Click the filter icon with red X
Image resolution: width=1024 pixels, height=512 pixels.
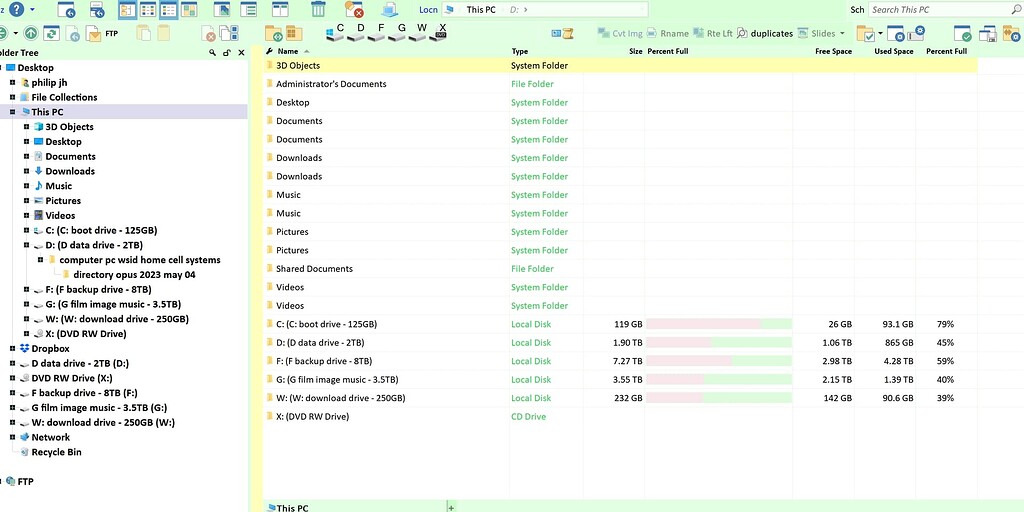pos(354,9)
